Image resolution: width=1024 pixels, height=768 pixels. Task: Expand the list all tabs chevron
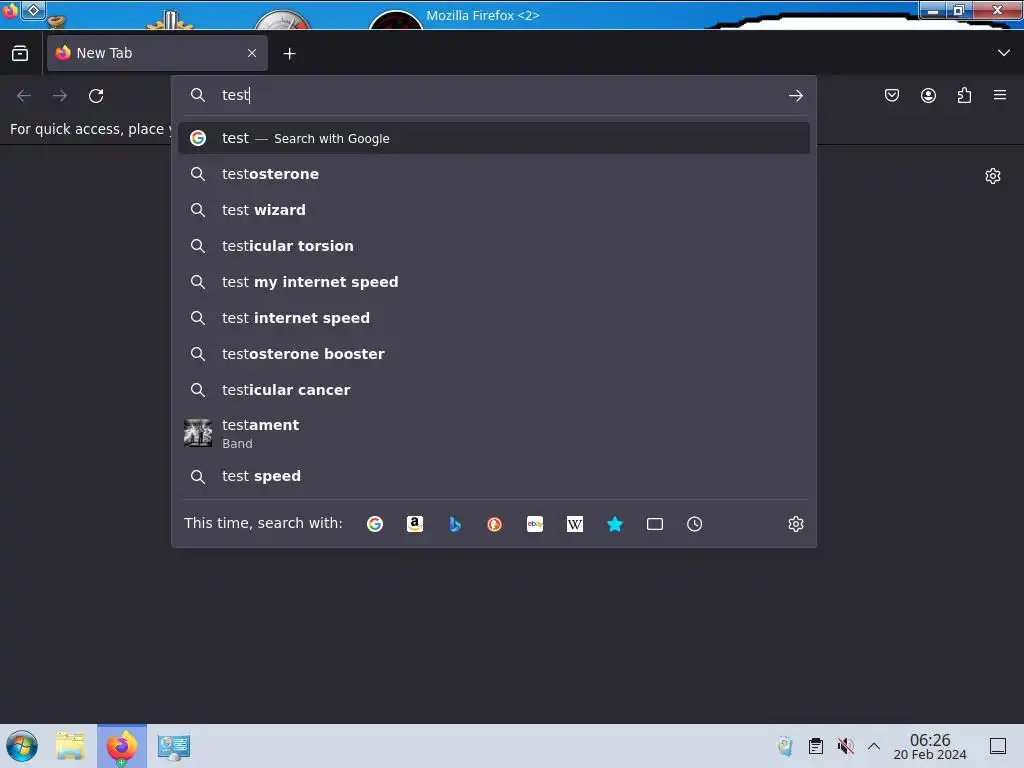(1004, 53)
